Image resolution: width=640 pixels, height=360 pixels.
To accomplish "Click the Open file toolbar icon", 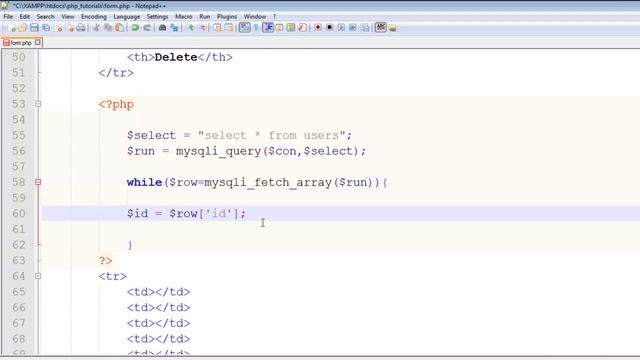I will click(x=22, y=28).
